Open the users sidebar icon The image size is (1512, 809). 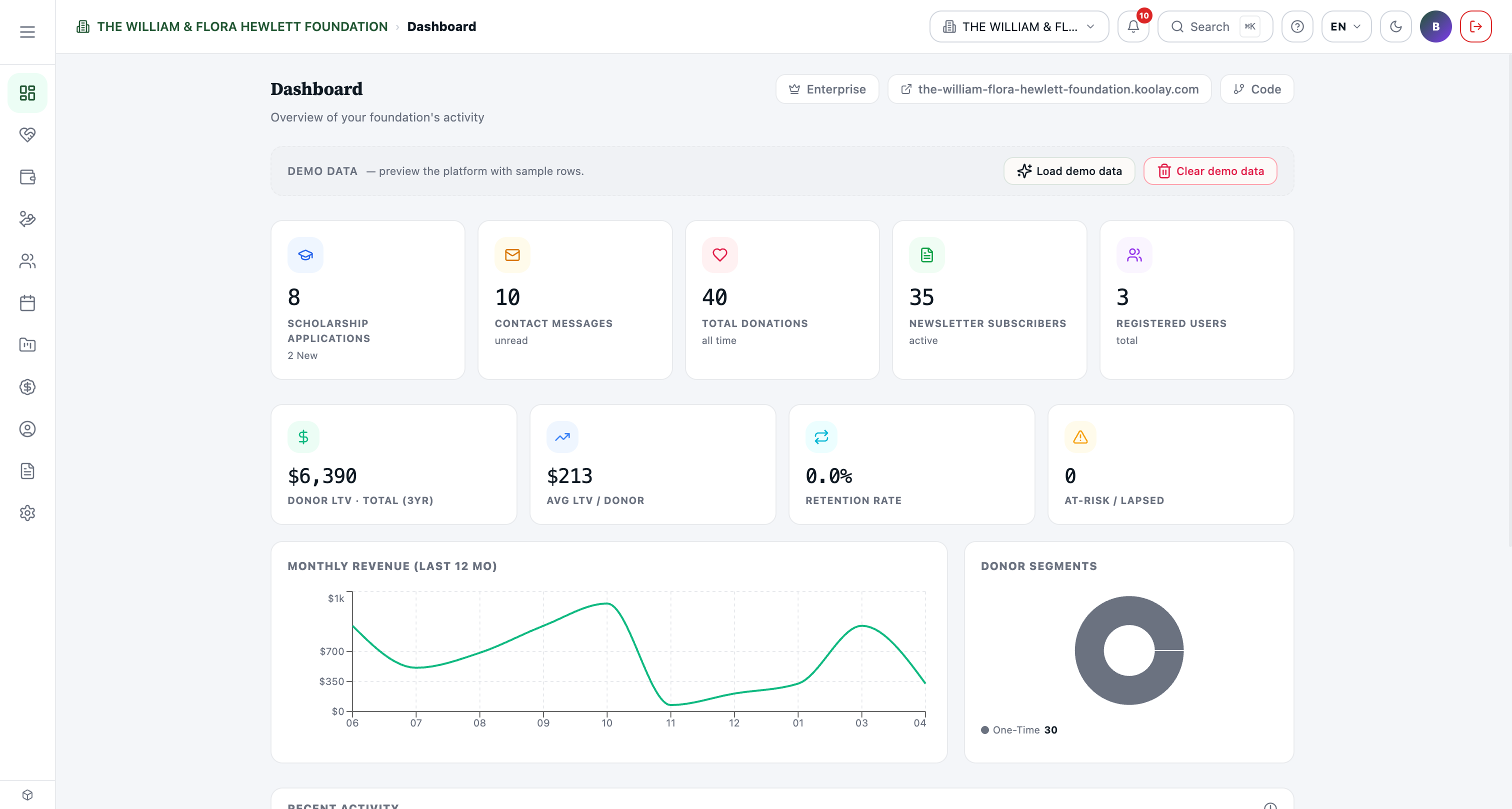[27, 260]
